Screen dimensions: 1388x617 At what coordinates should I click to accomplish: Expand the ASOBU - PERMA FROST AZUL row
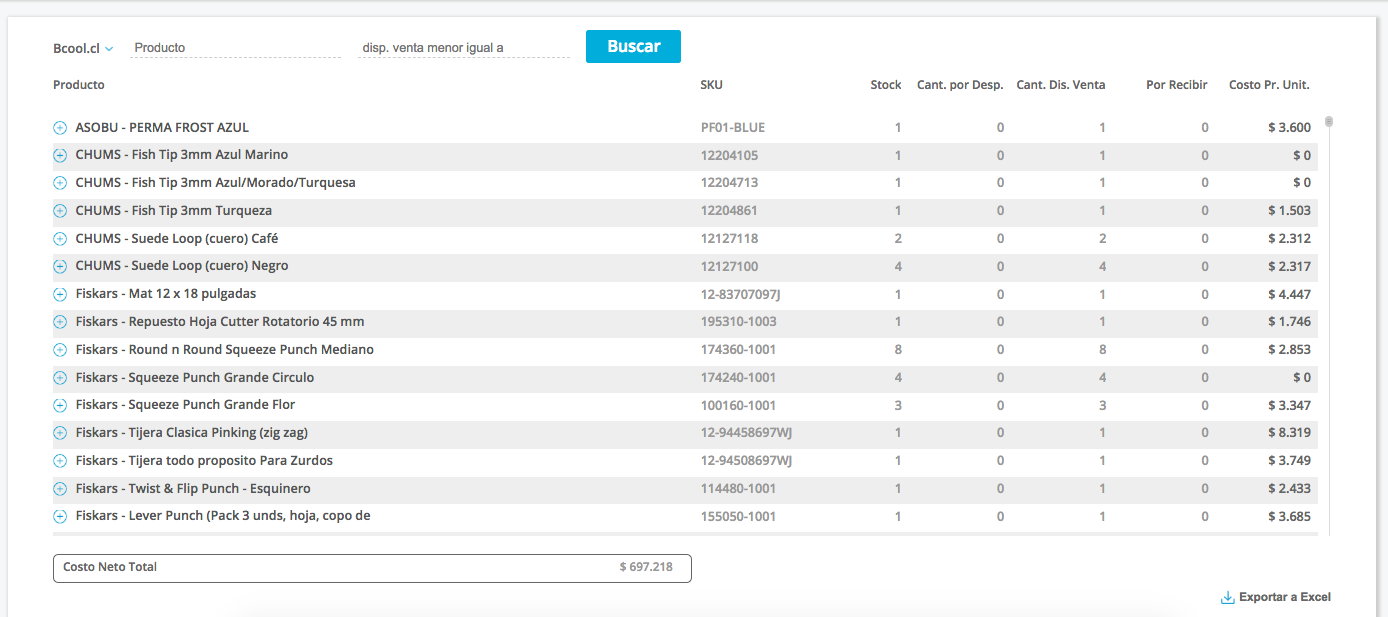59,128
